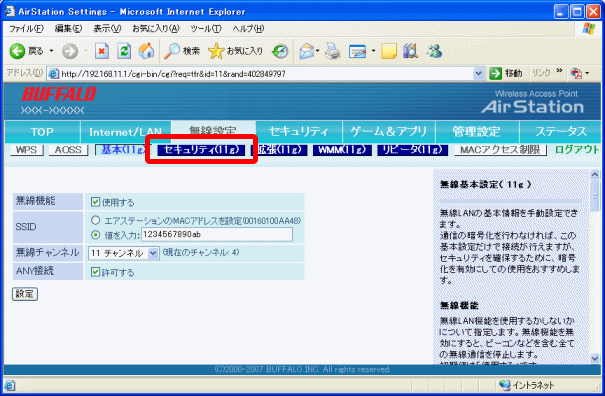Image resolution: width=605 pixels, height=396 pixels.
Task: Open the Edit icon dropdown arrow
Action: click(x=373, y=51)
